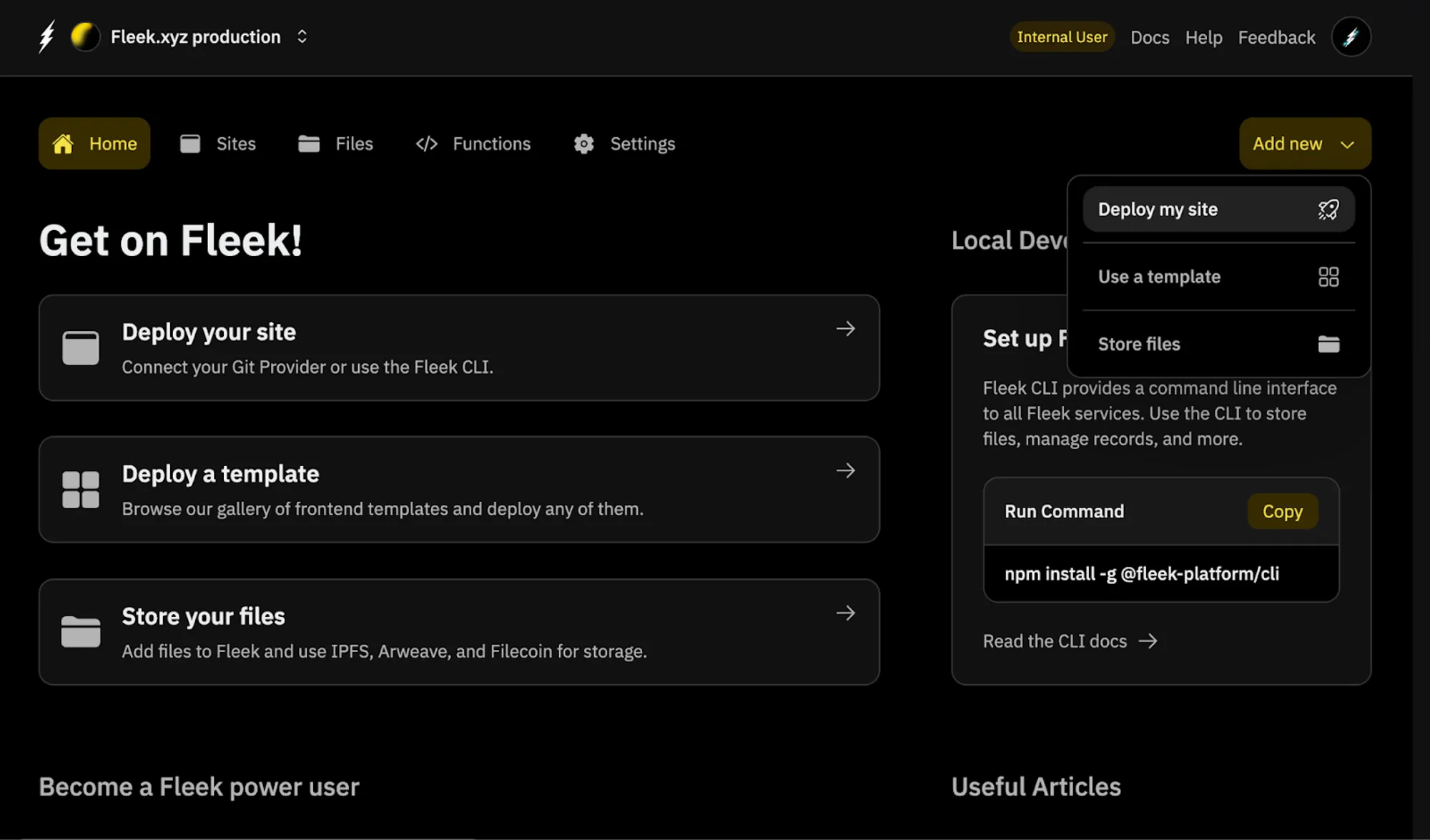Click the folder icon beside Store files
This screenshot has height=840, width=1430.
point(1328,344)
